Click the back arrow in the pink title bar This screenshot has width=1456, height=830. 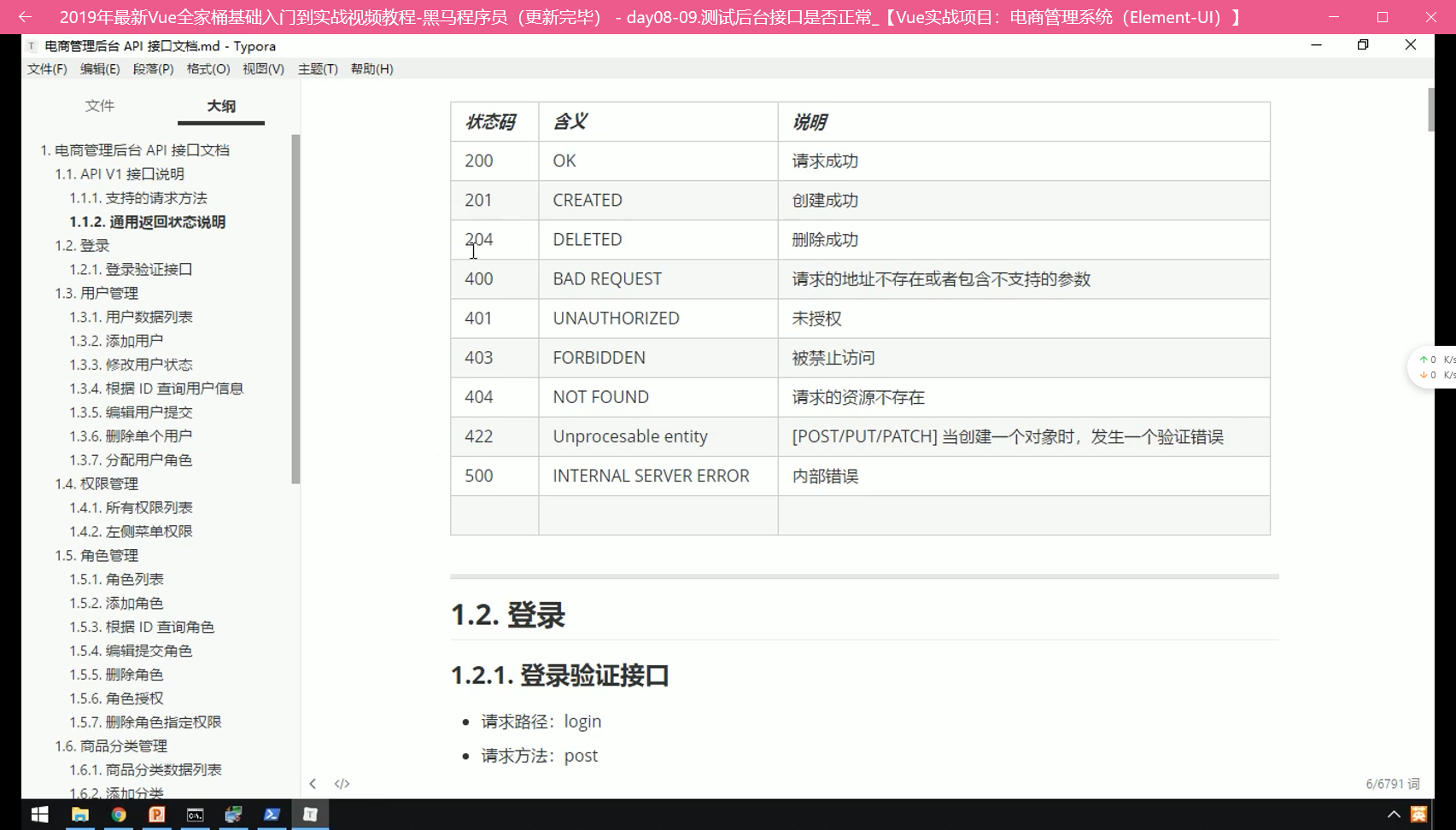[25, 17]
